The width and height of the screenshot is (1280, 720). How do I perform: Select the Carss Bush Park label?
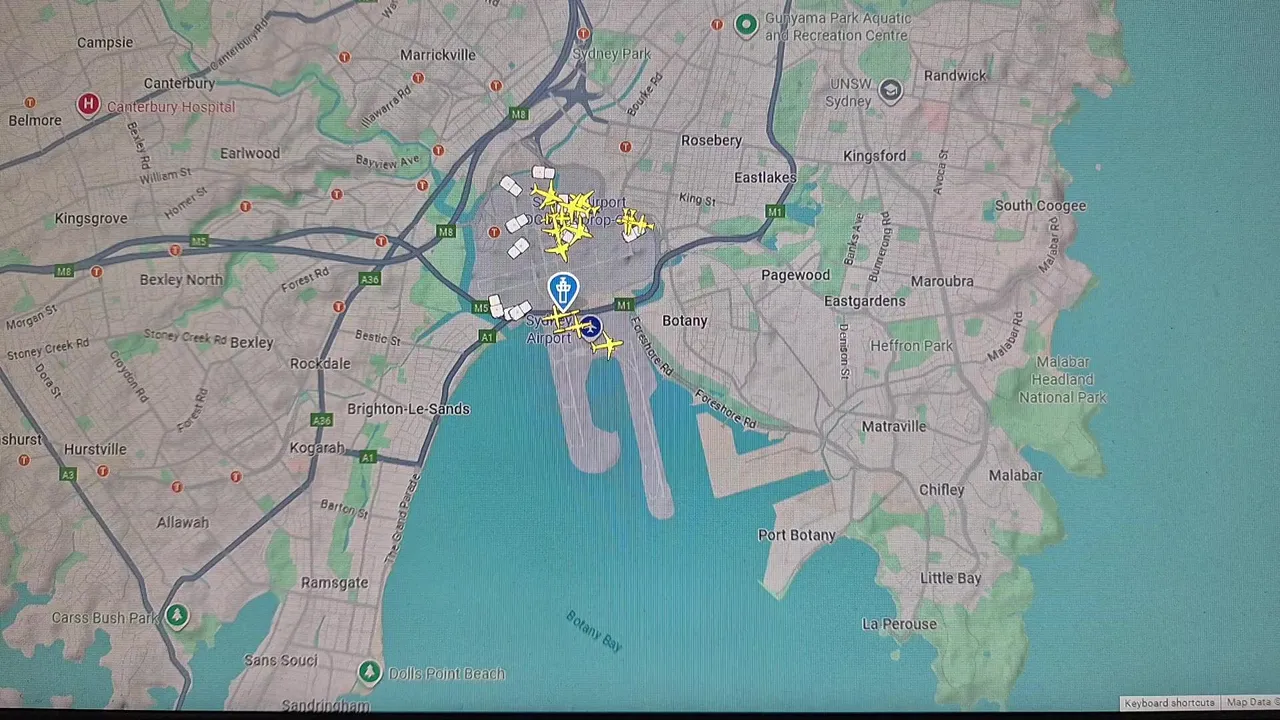(x=105, y=617)
